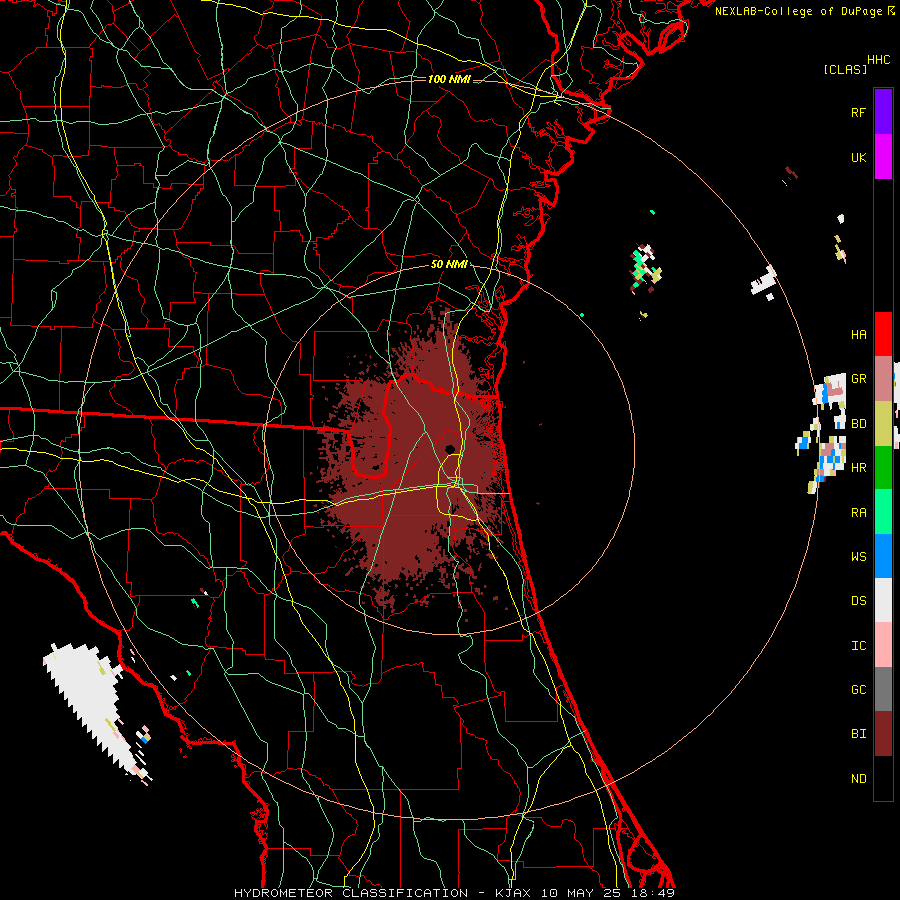Click the "HR" legend label text

(x=858, y=468)
